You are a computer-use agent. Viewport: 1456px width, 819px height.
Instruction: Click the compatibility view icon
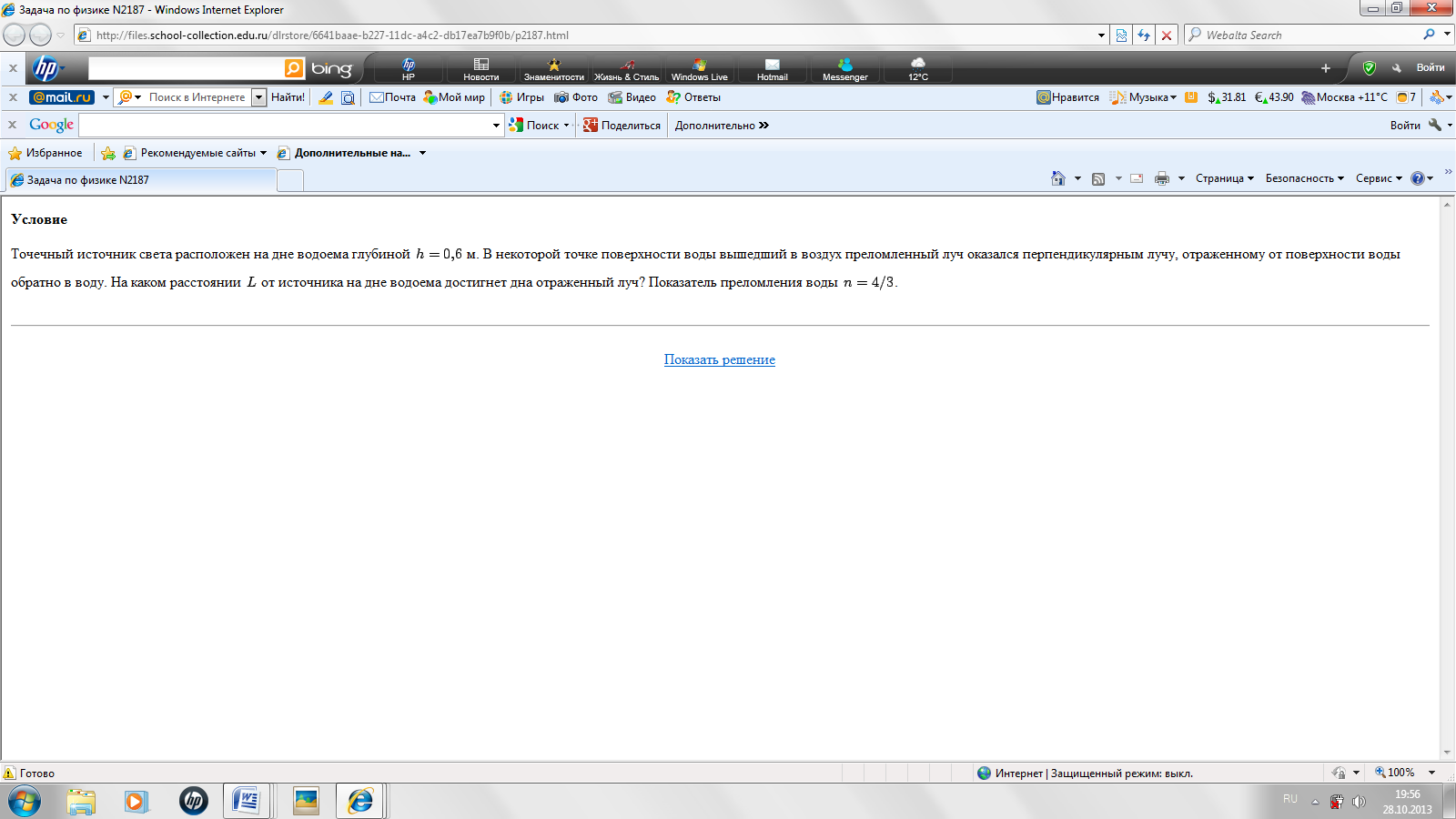pyautogui.click(x=1121, y=35)
